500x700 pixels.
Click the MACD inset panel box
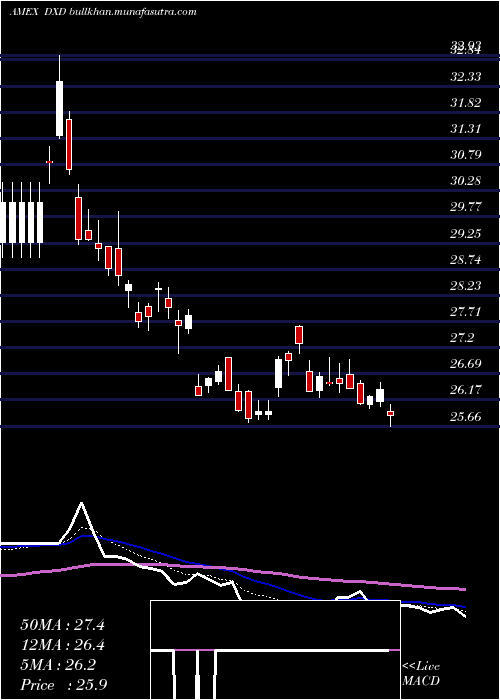pyautogui.click(x=275, y=650)
